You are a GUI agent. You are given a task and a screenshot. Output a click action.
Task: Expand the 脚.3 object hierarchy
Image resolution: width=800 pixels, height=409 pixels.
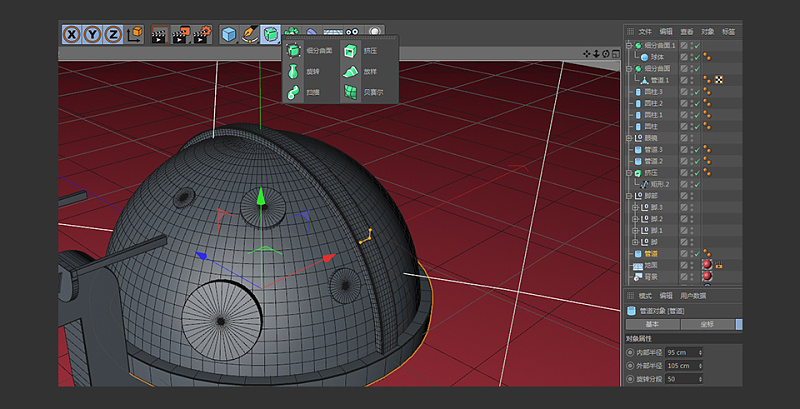click(x=635, y=207)
